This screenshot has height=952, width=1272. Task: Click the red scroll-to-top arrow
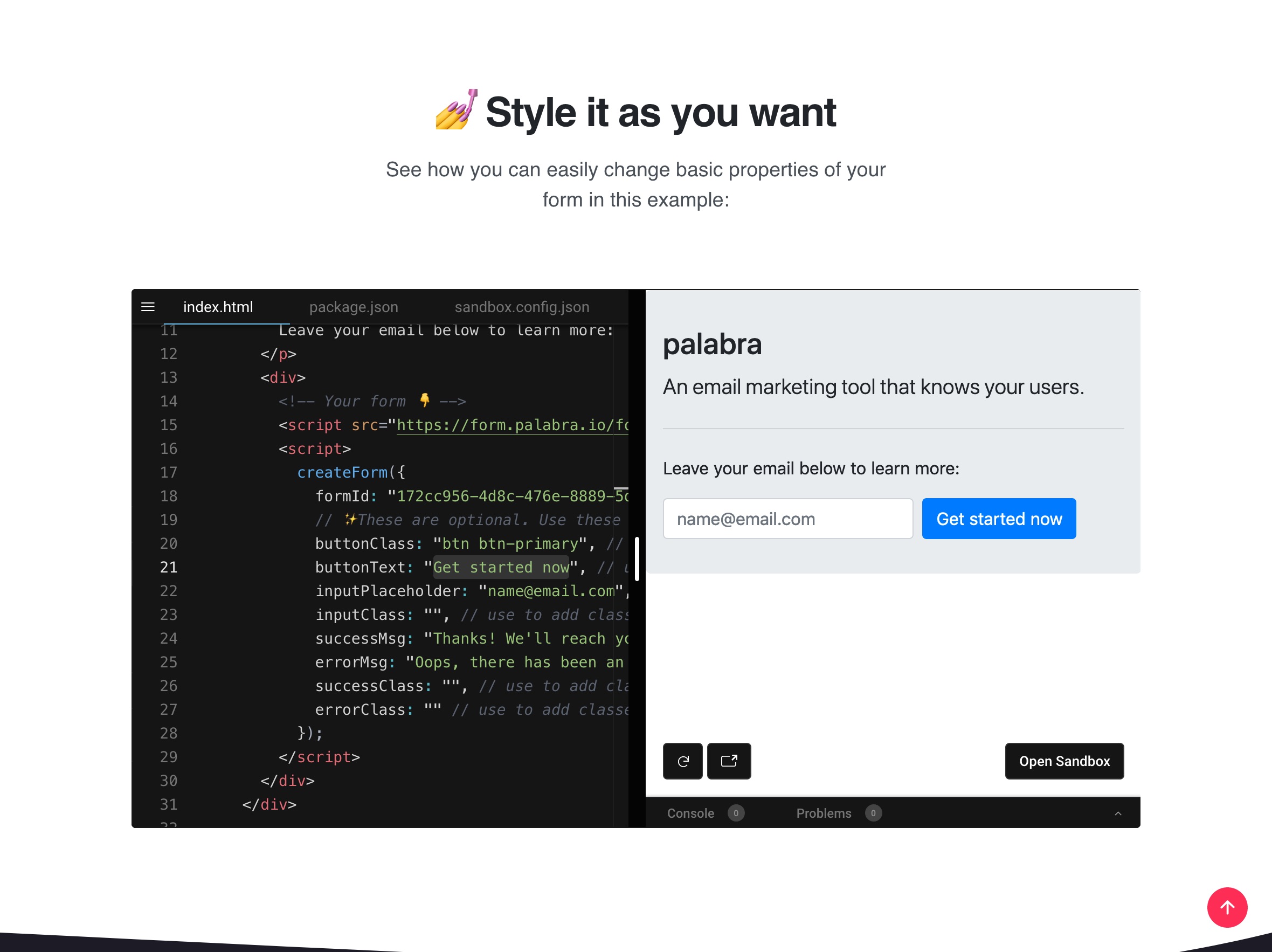click(1227, 907)
